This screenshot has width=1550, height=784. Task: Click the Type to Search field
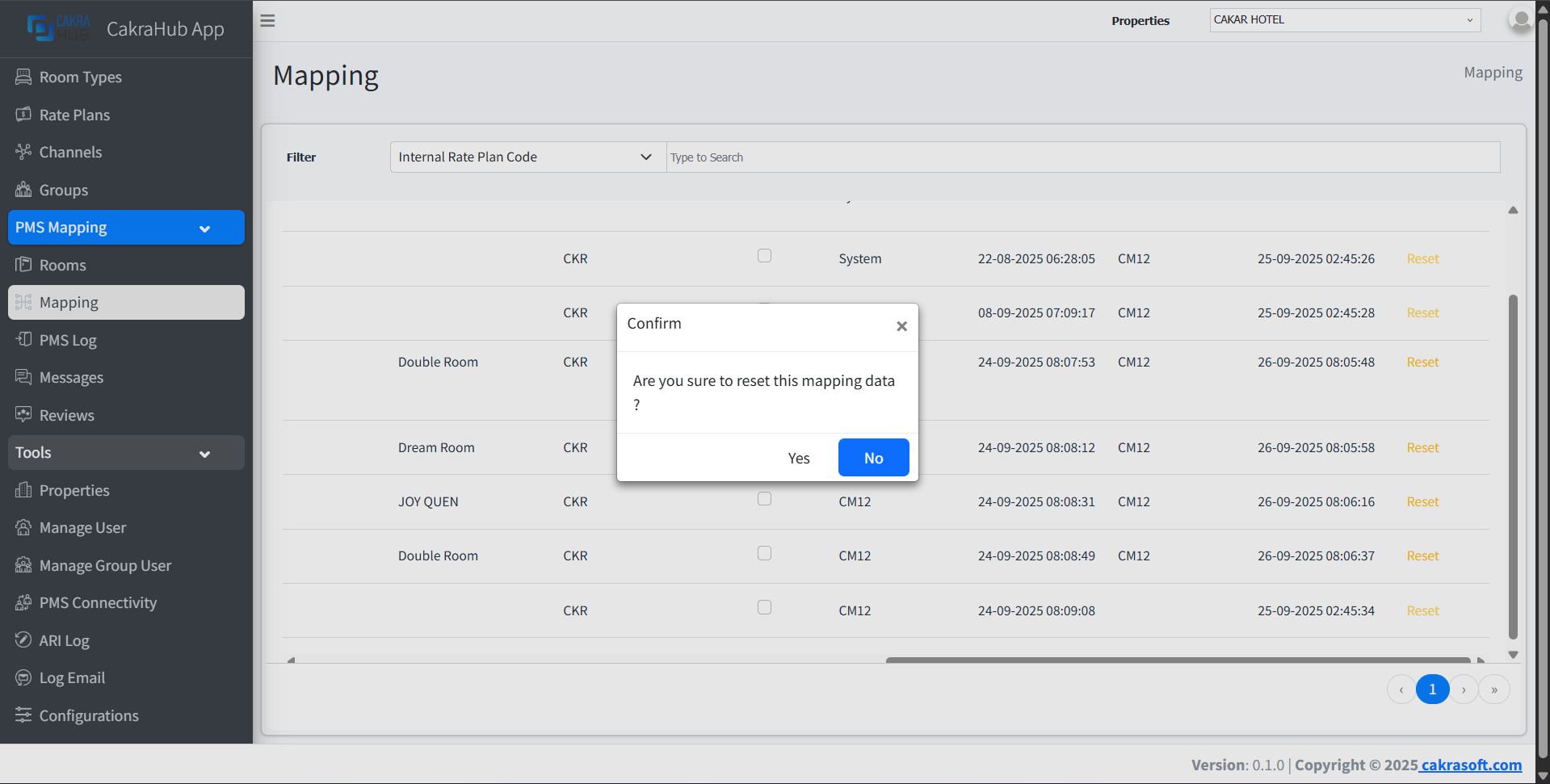tap(1082, 157)
